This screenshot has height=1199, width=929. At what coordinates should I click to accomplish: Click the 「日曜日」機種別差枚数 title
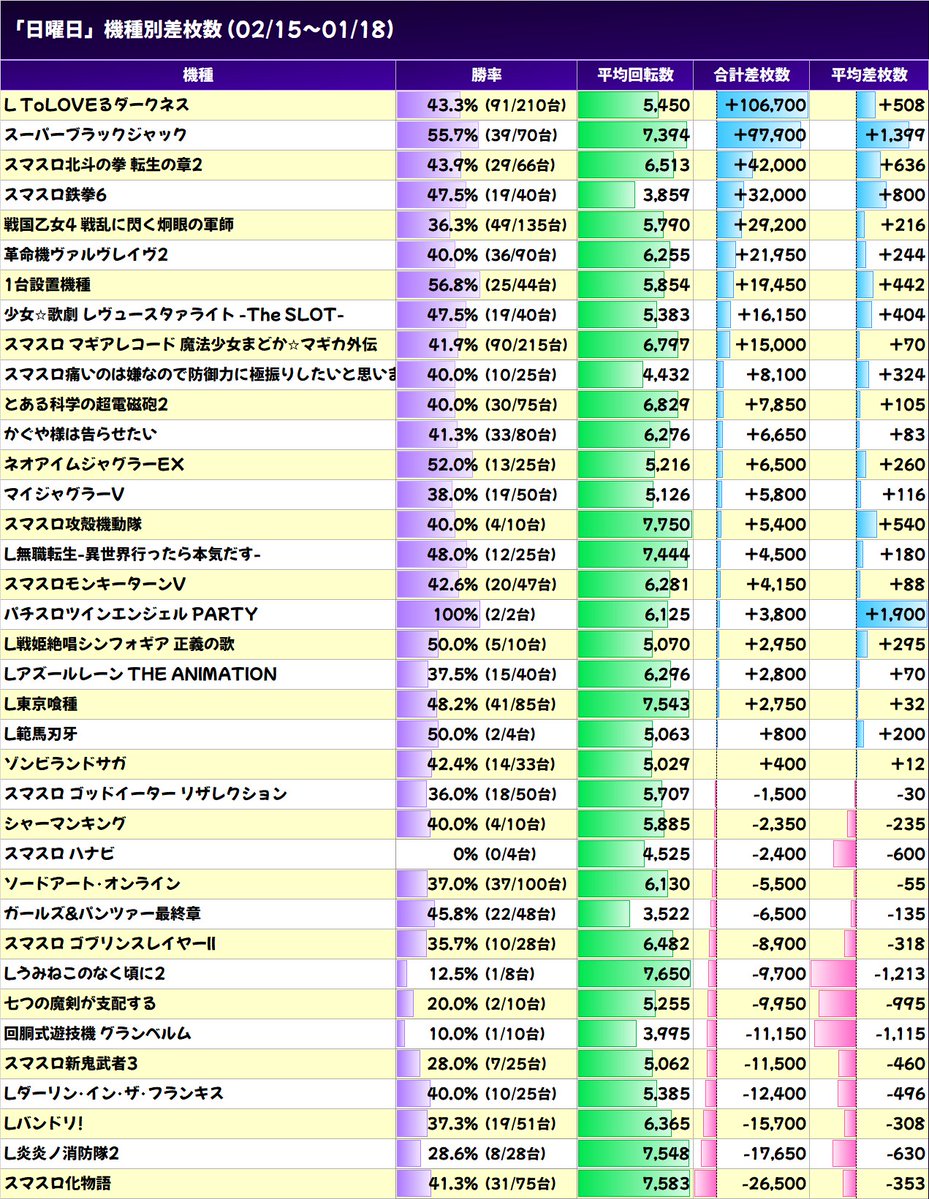pyautogui.click(x=204, y=29)
